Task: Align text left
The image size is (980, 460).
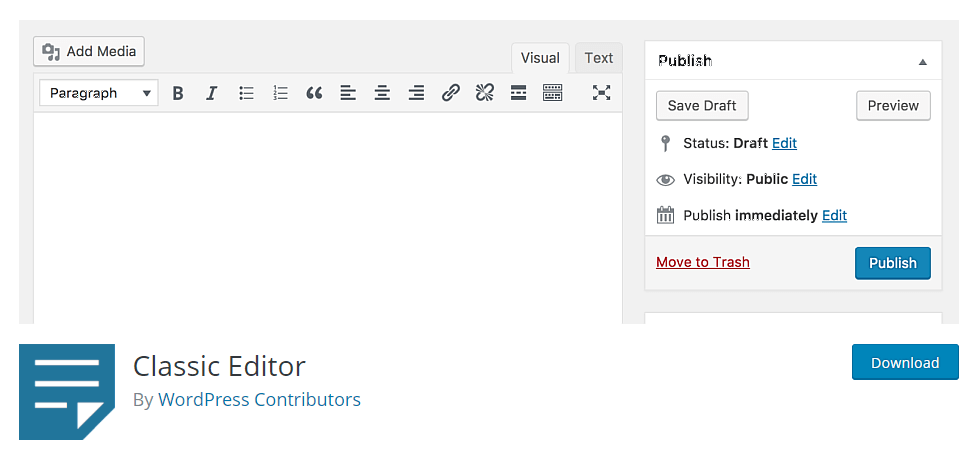Action: [348, 93]
